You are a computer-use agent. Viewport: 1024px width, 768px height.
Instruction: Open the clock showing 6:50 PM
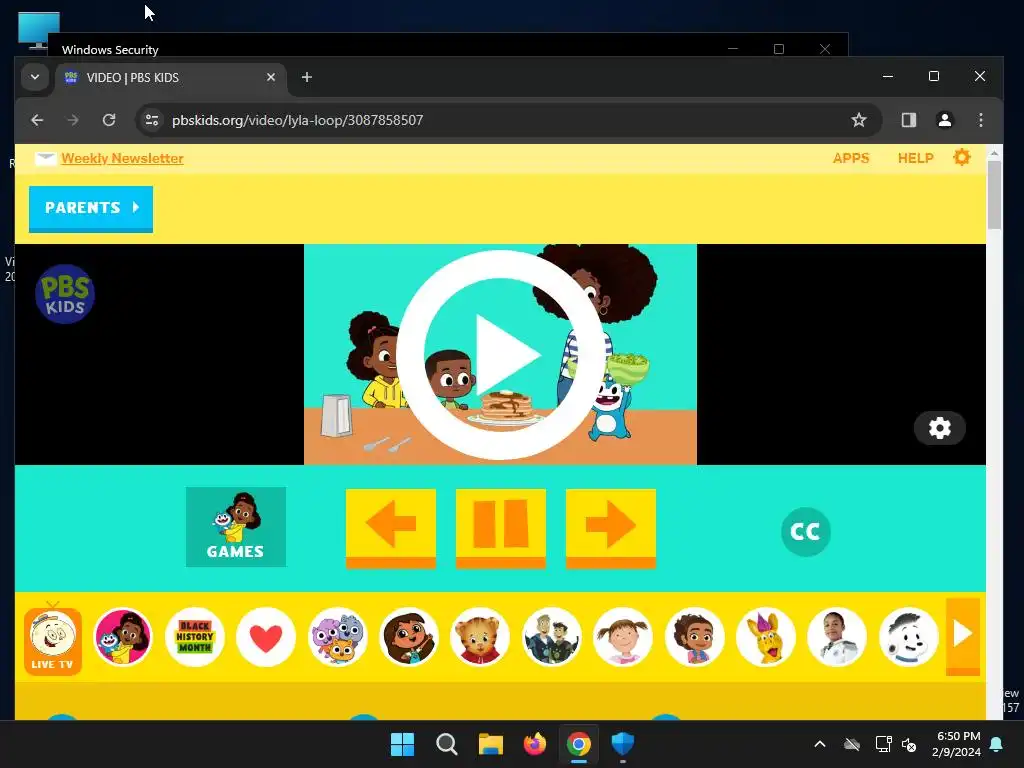point(957,744)
